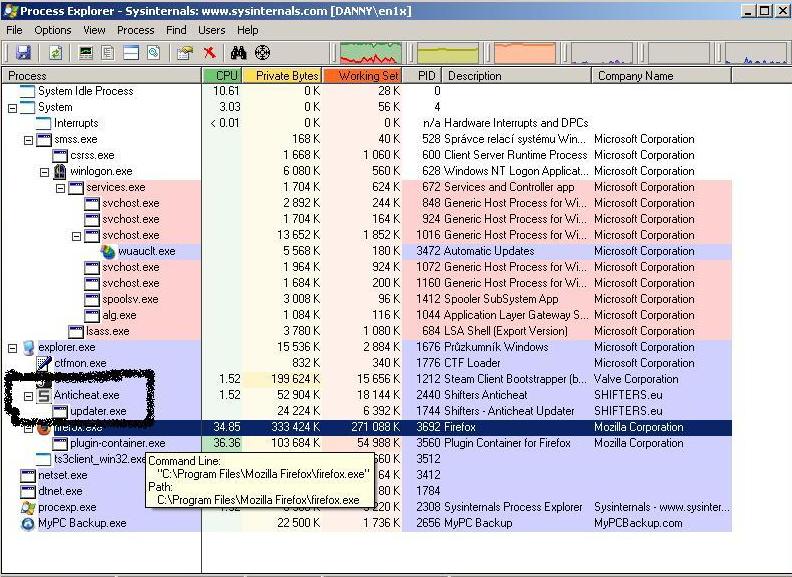Image resolution: width=792 pixels, height=577 pixels.
Task: Click the ctfmon.exe pen icon
Action: 44,363
